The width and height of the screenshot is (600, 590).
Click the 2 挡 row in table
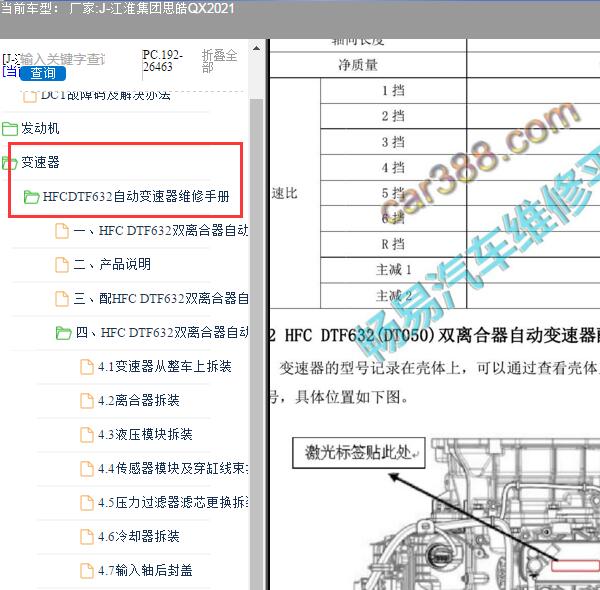[393, 116]
